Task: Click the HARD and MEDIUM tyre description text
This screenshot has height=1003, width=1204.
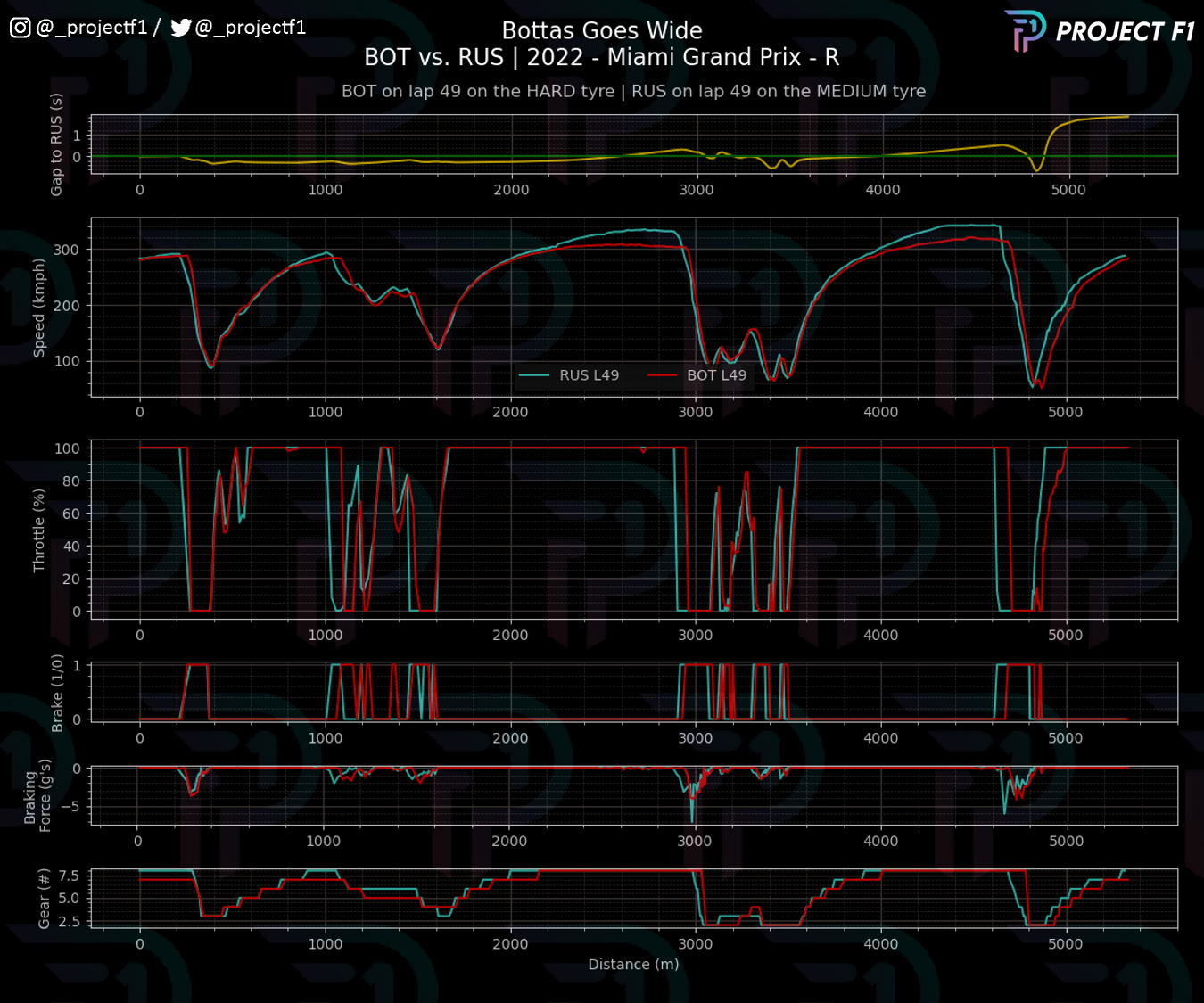Action: click(633, 91)
